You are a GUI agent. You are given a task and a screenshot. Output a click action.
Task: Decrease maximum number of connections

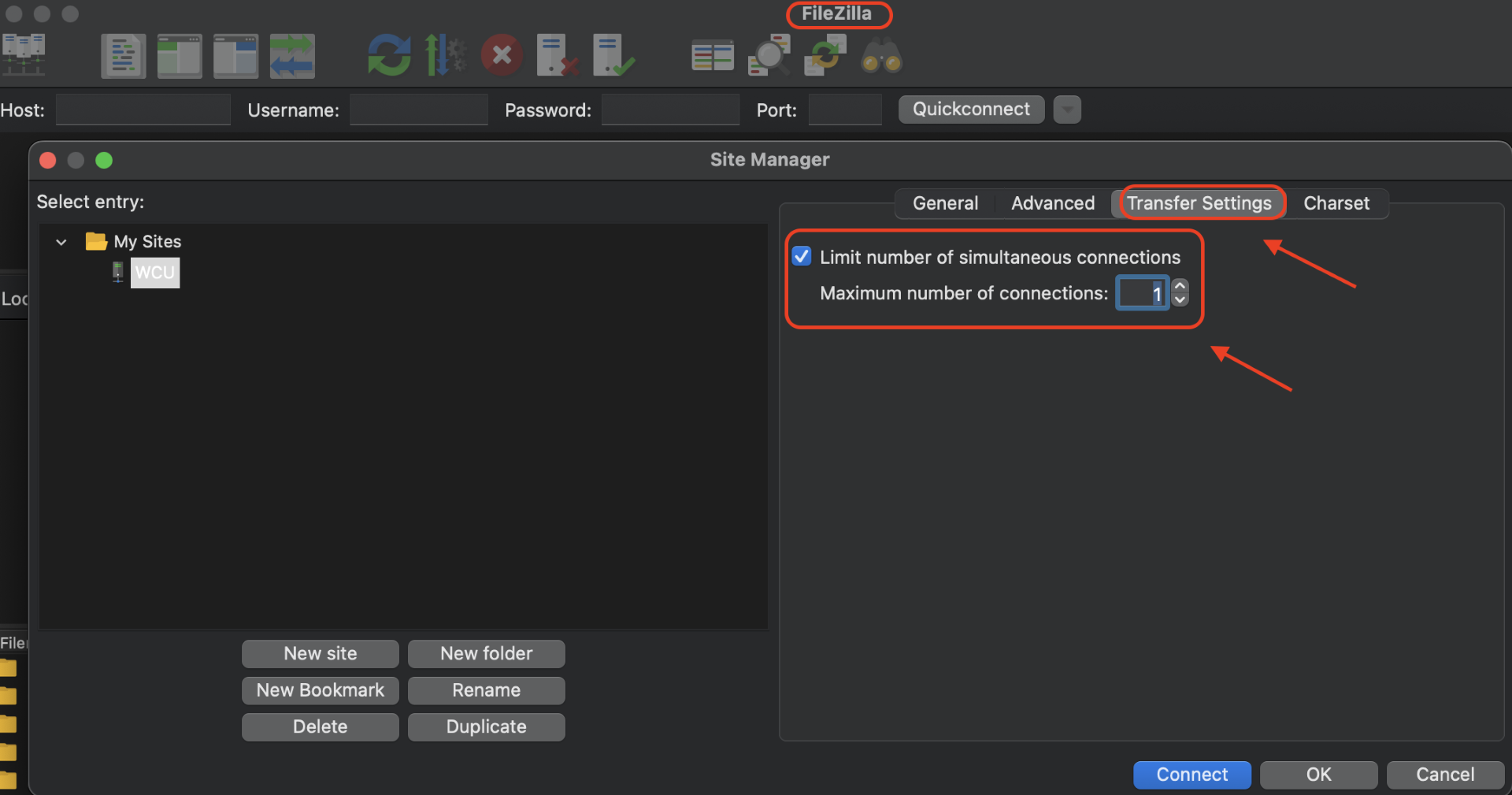[1180, 299]
